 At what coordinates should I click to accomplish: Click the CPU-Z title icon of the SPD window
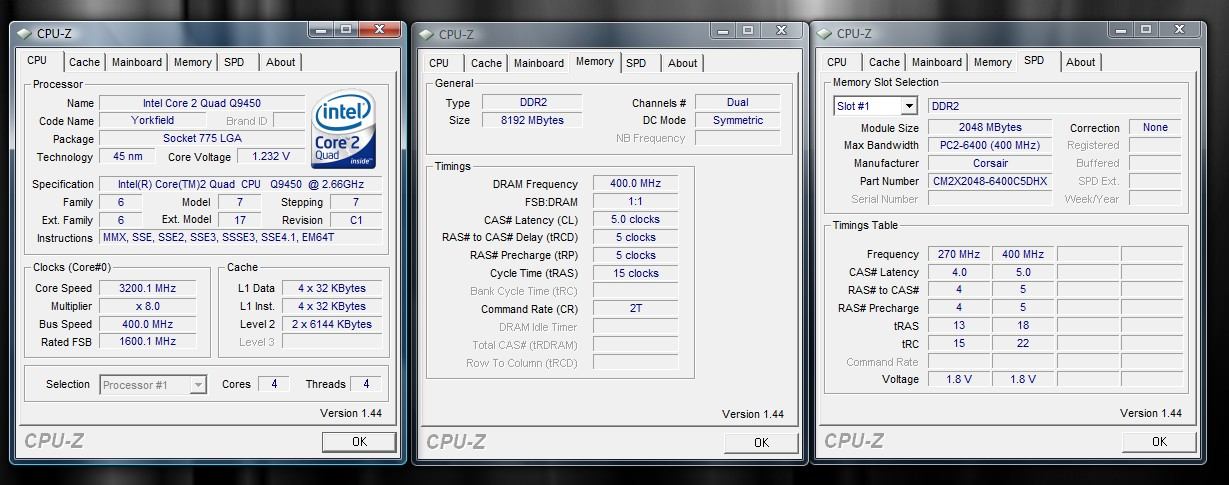click(825, 33)
